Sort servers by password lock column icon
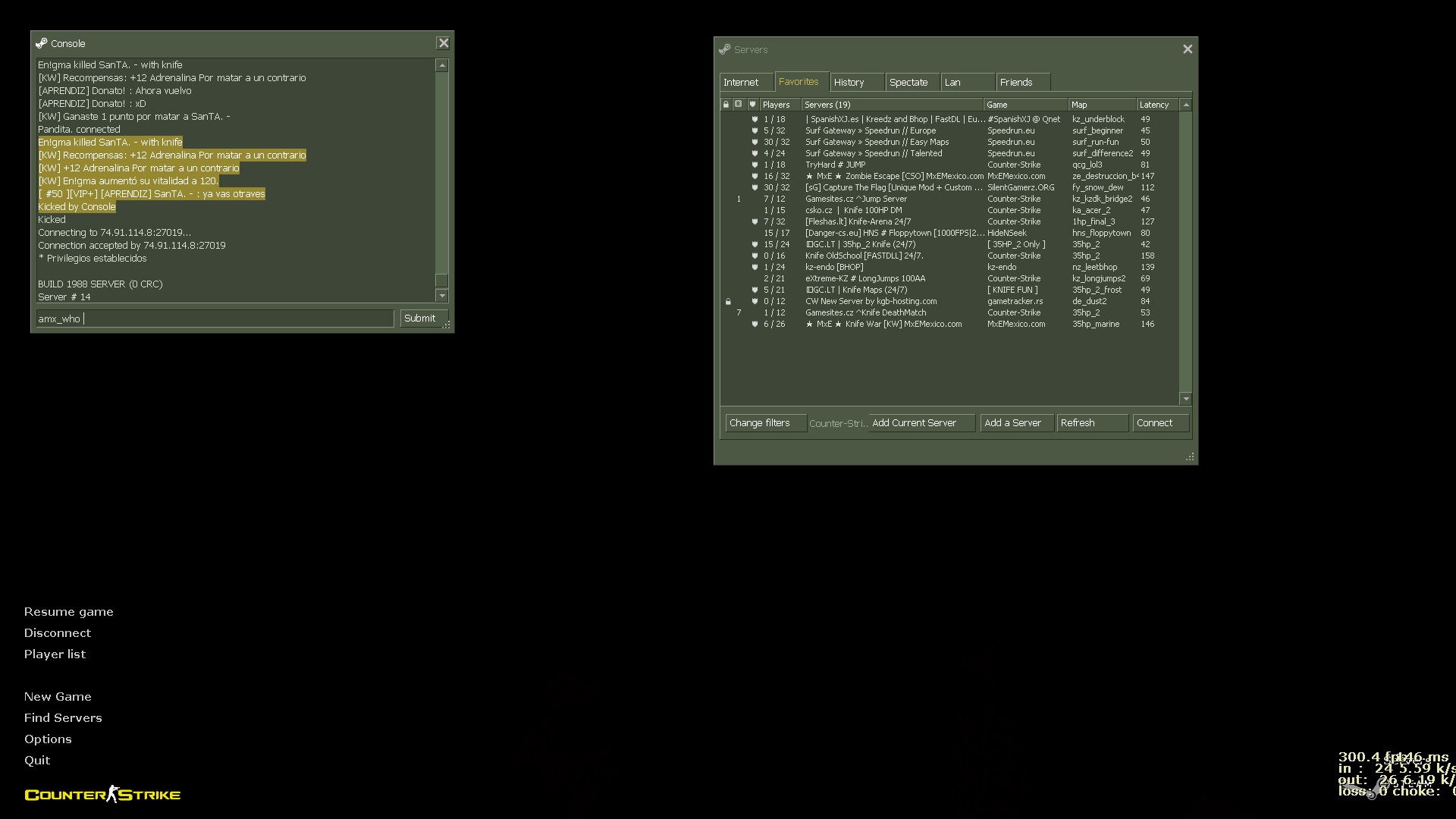1456x819 pixels. (726, 105)
